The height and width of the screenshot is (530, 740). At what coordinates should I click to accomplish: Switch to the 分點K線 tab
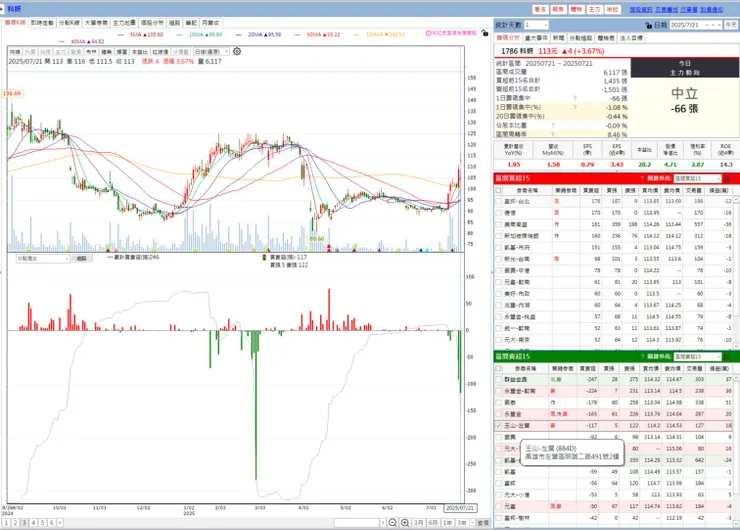[69, 23]
